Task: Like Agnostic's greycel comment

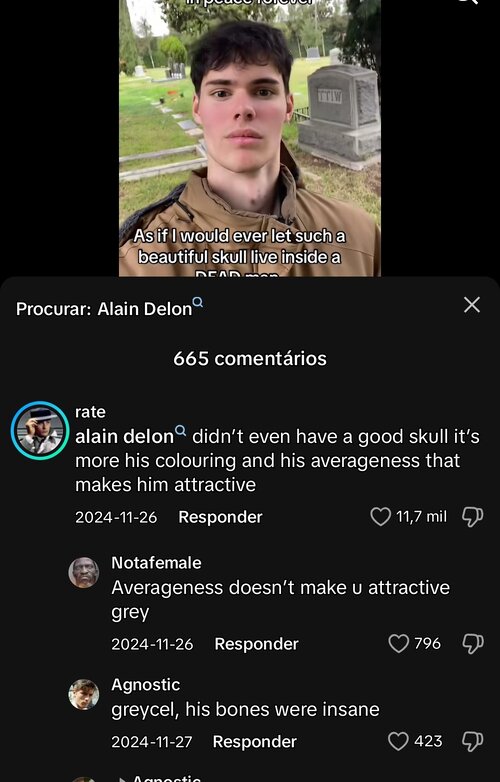Action: pyautogui.click(x=398, y=741)
